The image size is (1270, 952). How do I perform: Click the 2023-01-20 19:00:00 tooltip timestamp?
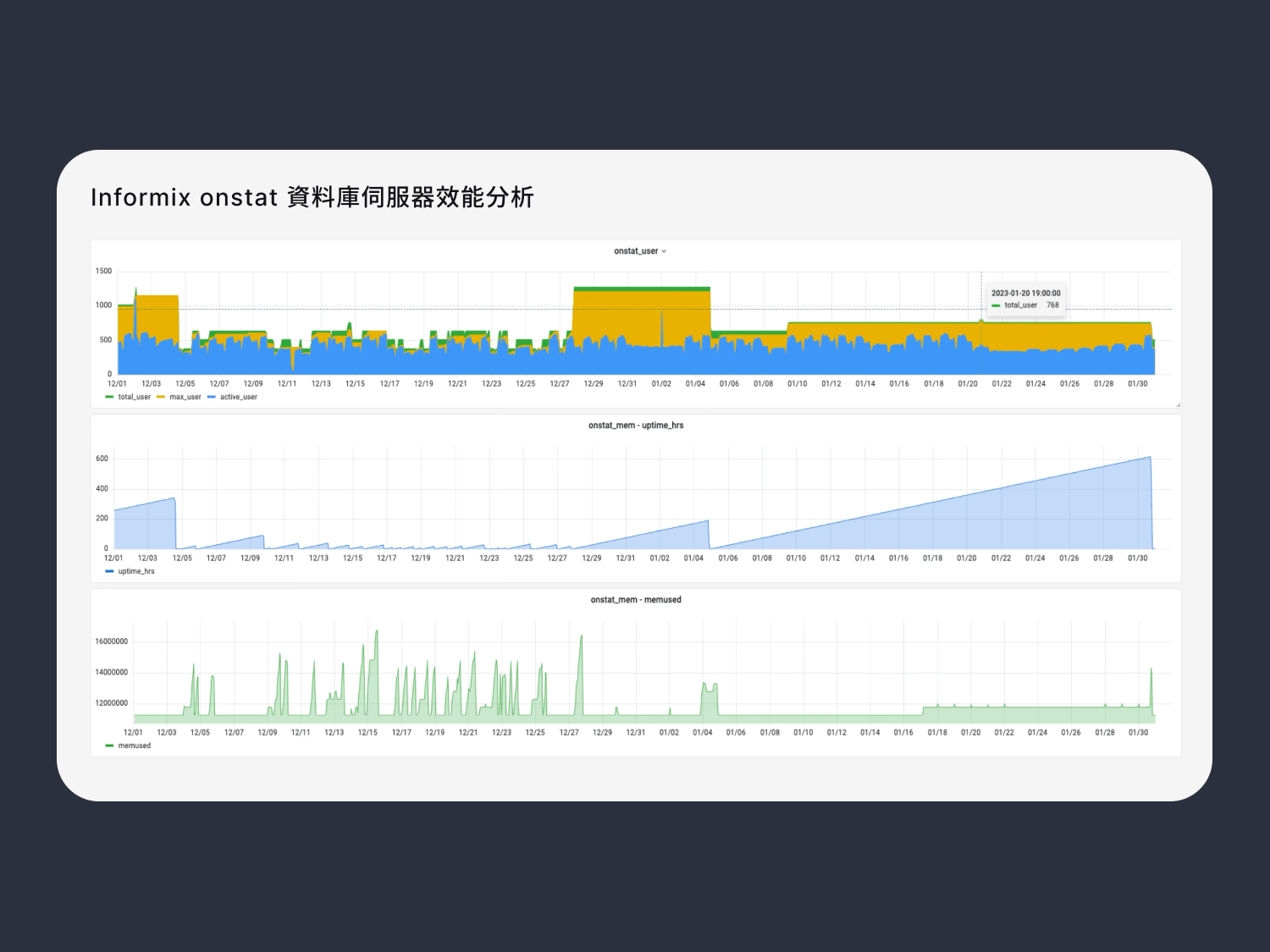1025,294
